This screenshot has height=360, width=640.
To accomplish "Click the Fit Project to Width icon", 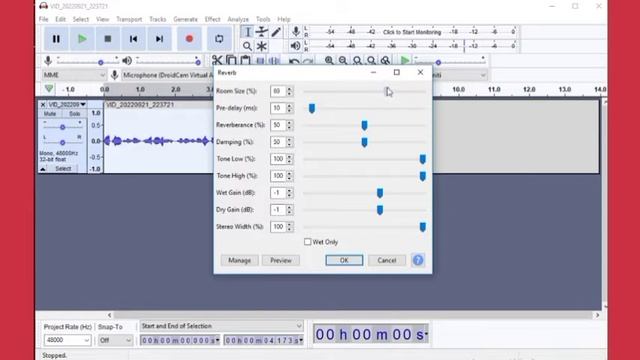I will [x=371, y=61].
